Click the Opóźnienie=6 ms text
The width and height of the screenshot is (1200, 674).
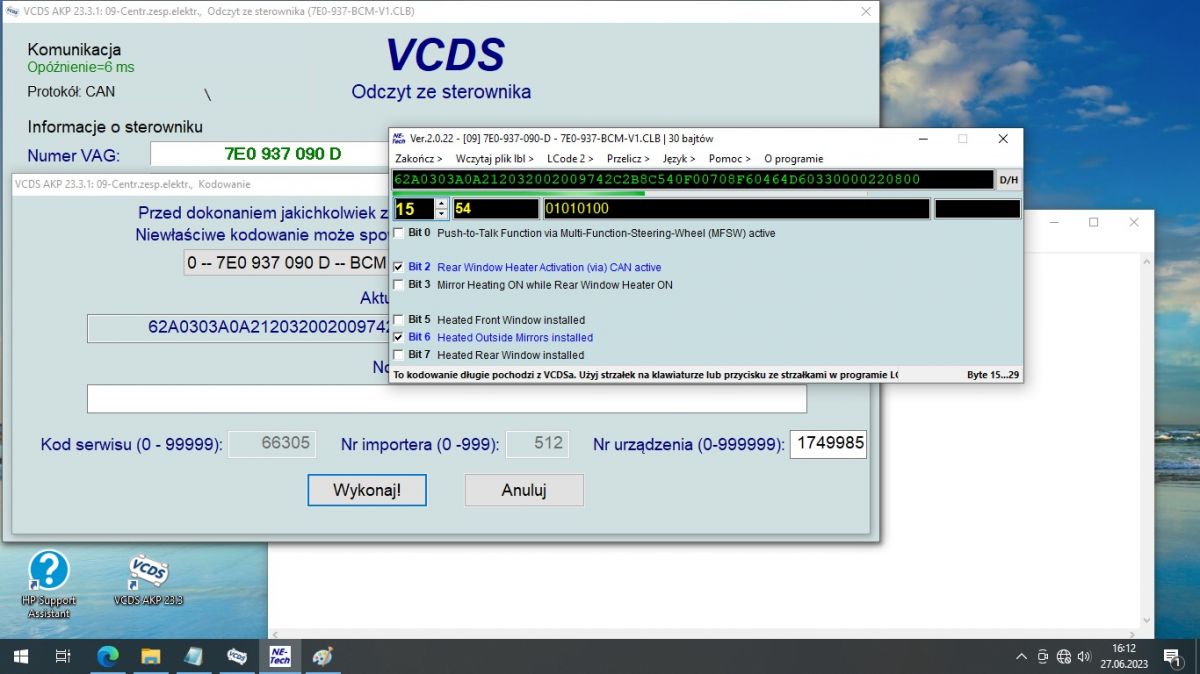tap(81, 67)
